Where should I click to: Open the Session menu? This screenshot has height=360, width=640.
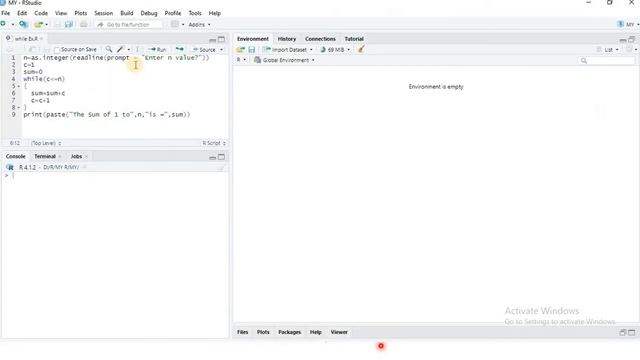pos(103,13)
